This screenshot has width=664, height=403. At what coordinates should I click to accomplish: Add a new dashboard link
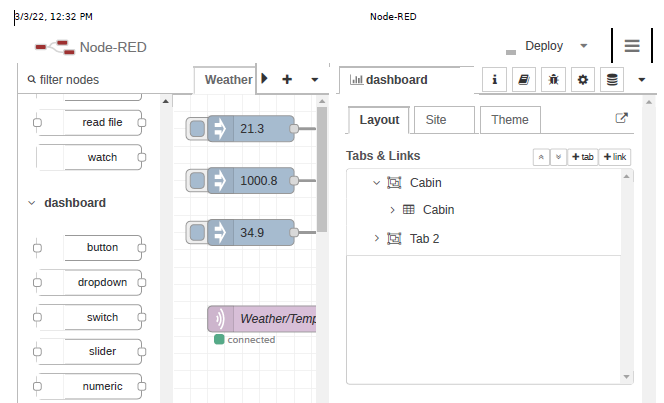615,157
